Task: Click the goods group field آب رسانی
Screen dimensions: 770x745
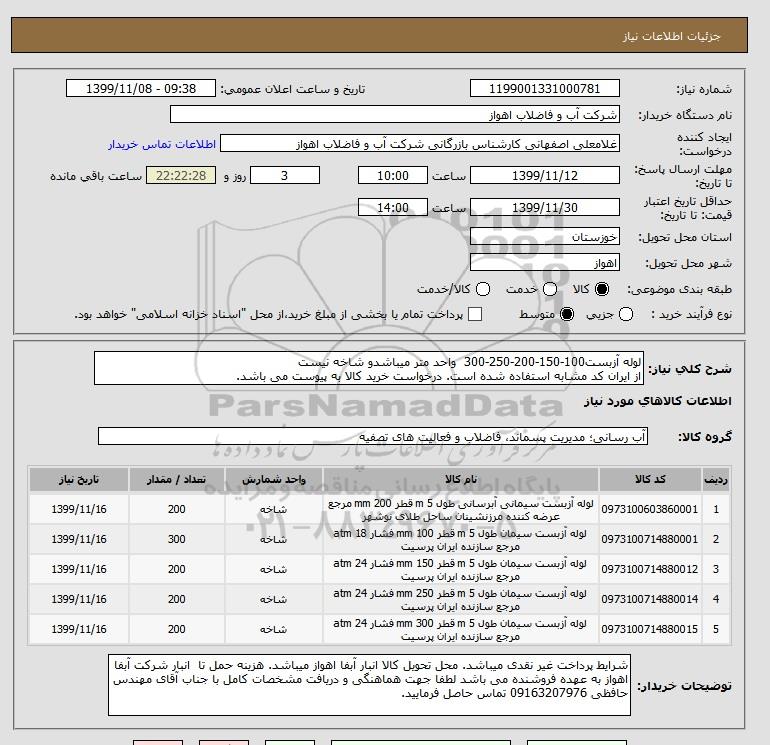Action: 373,436
